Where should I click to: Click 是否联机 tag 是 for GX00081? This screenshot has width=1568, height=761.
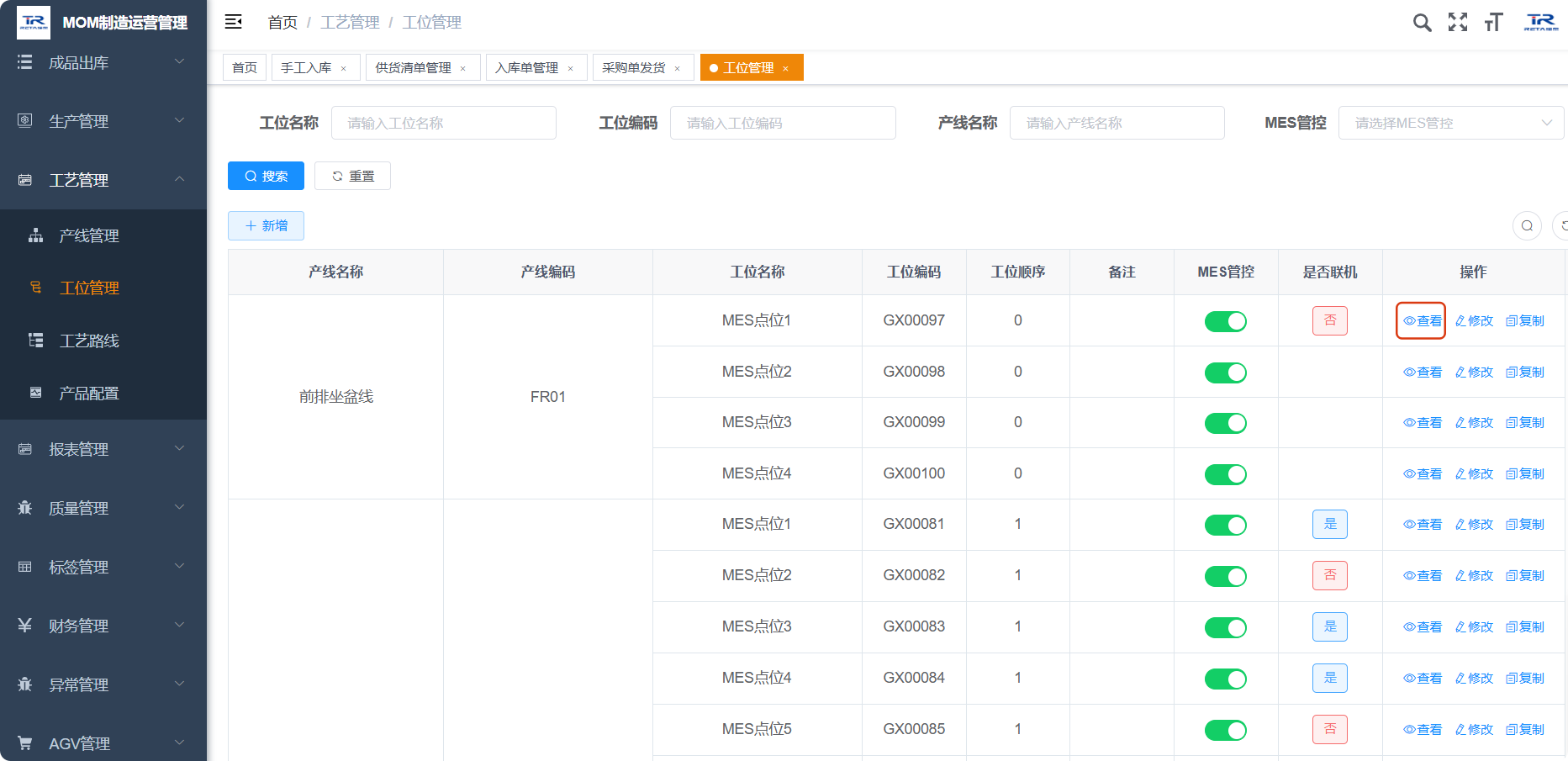click(x=1330, y=524)
